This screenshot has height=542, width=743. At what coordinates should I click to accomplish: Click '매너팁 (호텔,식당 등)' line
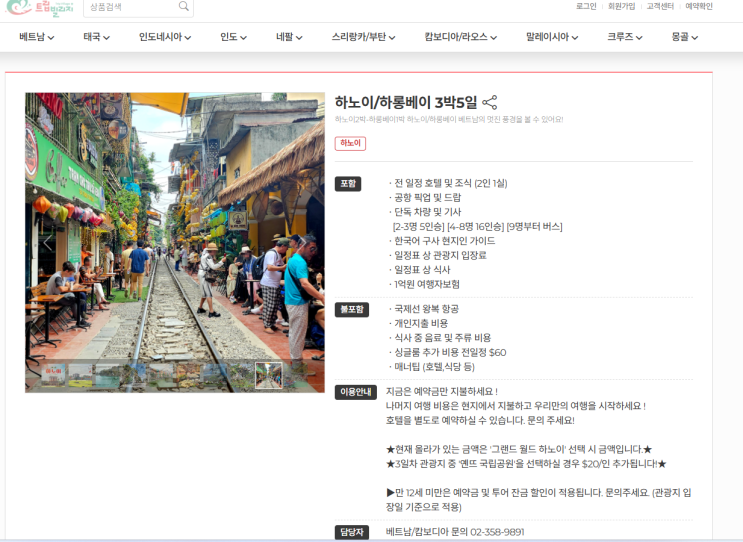tap(432, 367)
